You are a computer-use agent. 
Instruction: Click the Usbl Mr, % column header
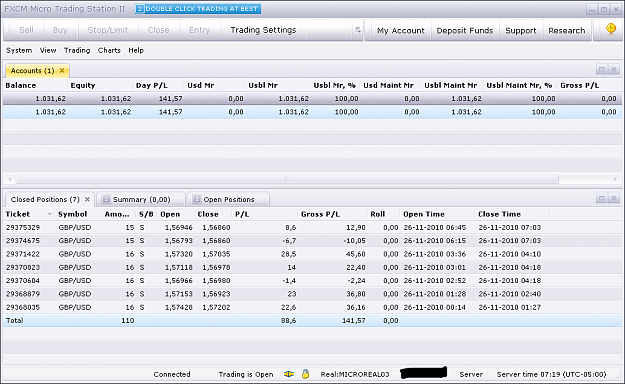334,85
